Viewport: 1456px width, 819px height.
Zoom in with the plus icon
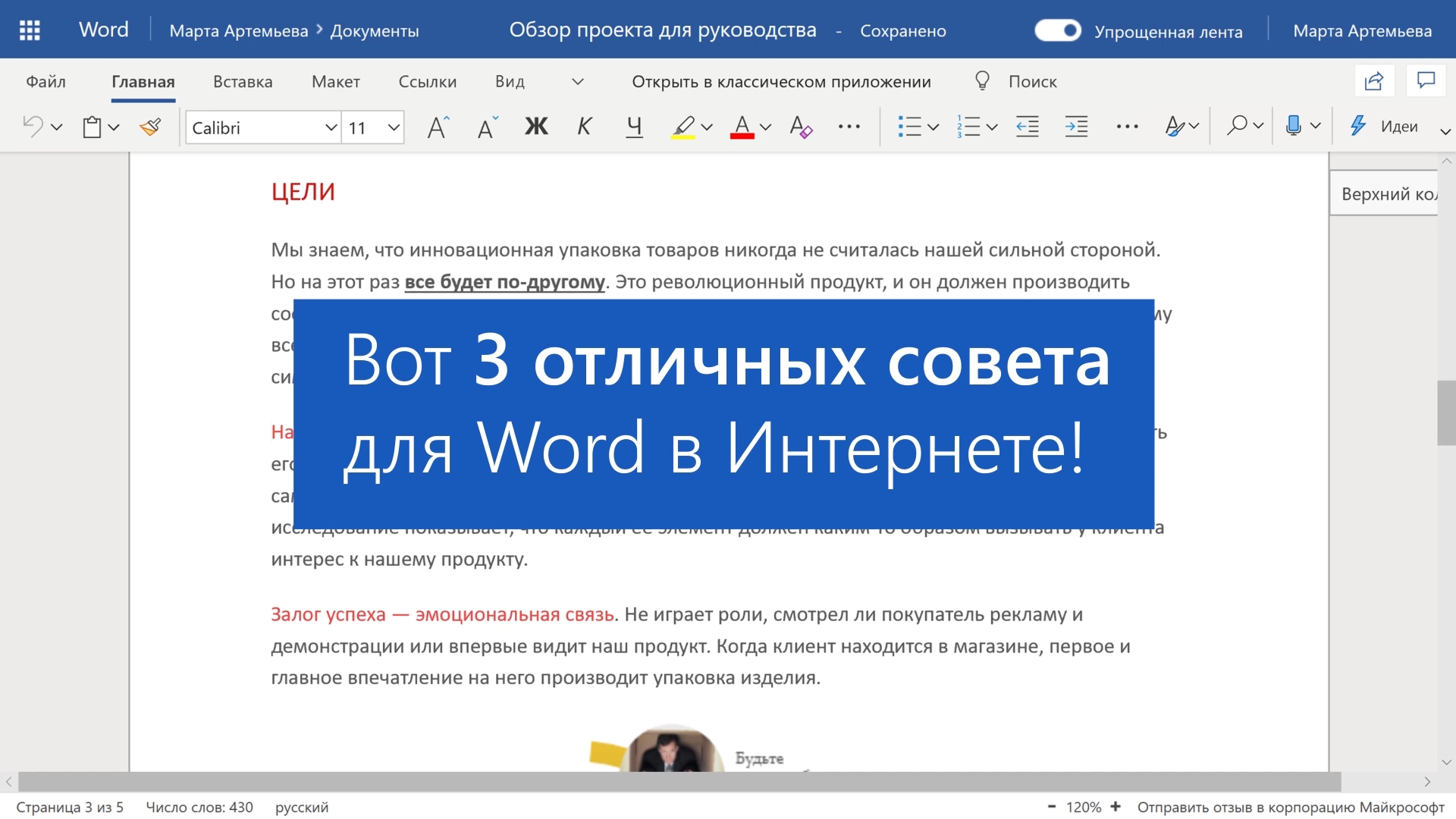1116,807
